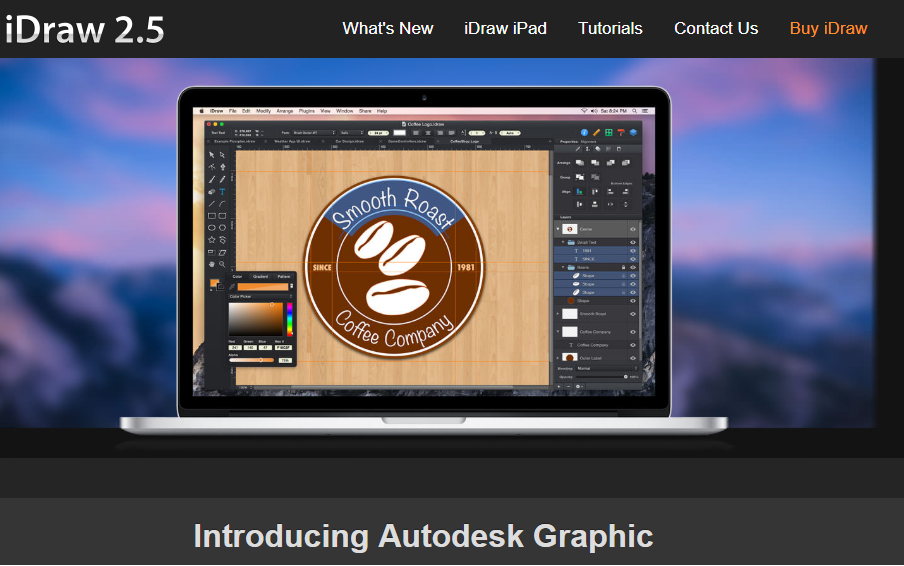
Task: Select the Polygon tool
Action: coord(223,228)
